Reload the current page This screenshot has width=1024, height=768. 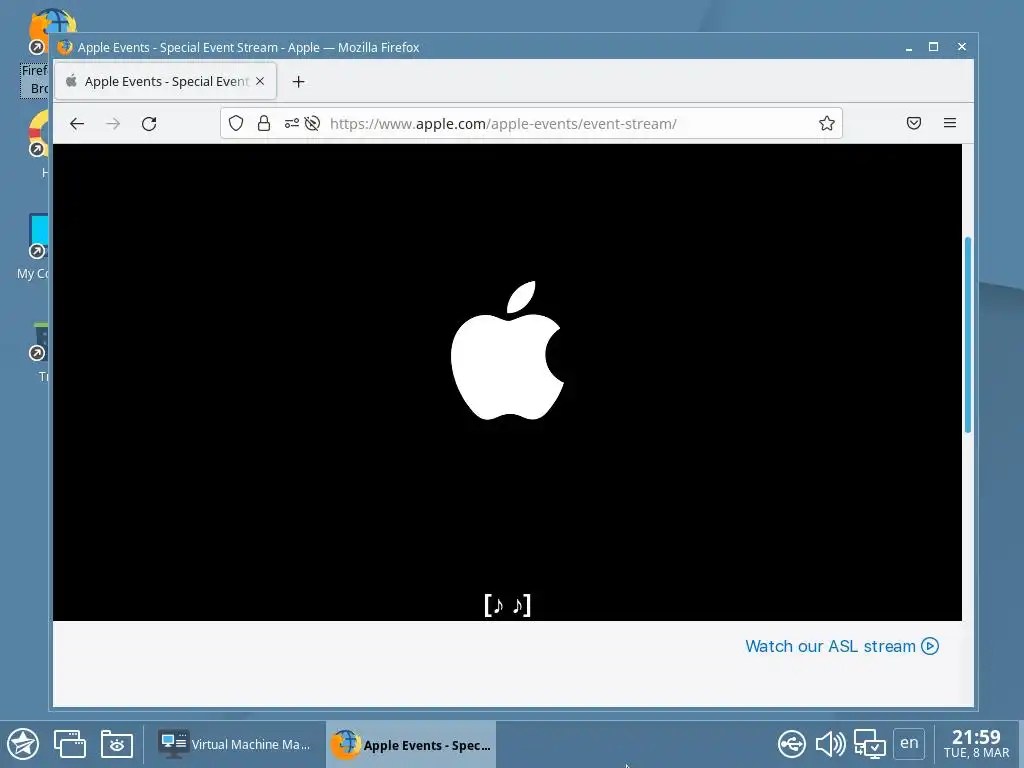click(149, 123)
